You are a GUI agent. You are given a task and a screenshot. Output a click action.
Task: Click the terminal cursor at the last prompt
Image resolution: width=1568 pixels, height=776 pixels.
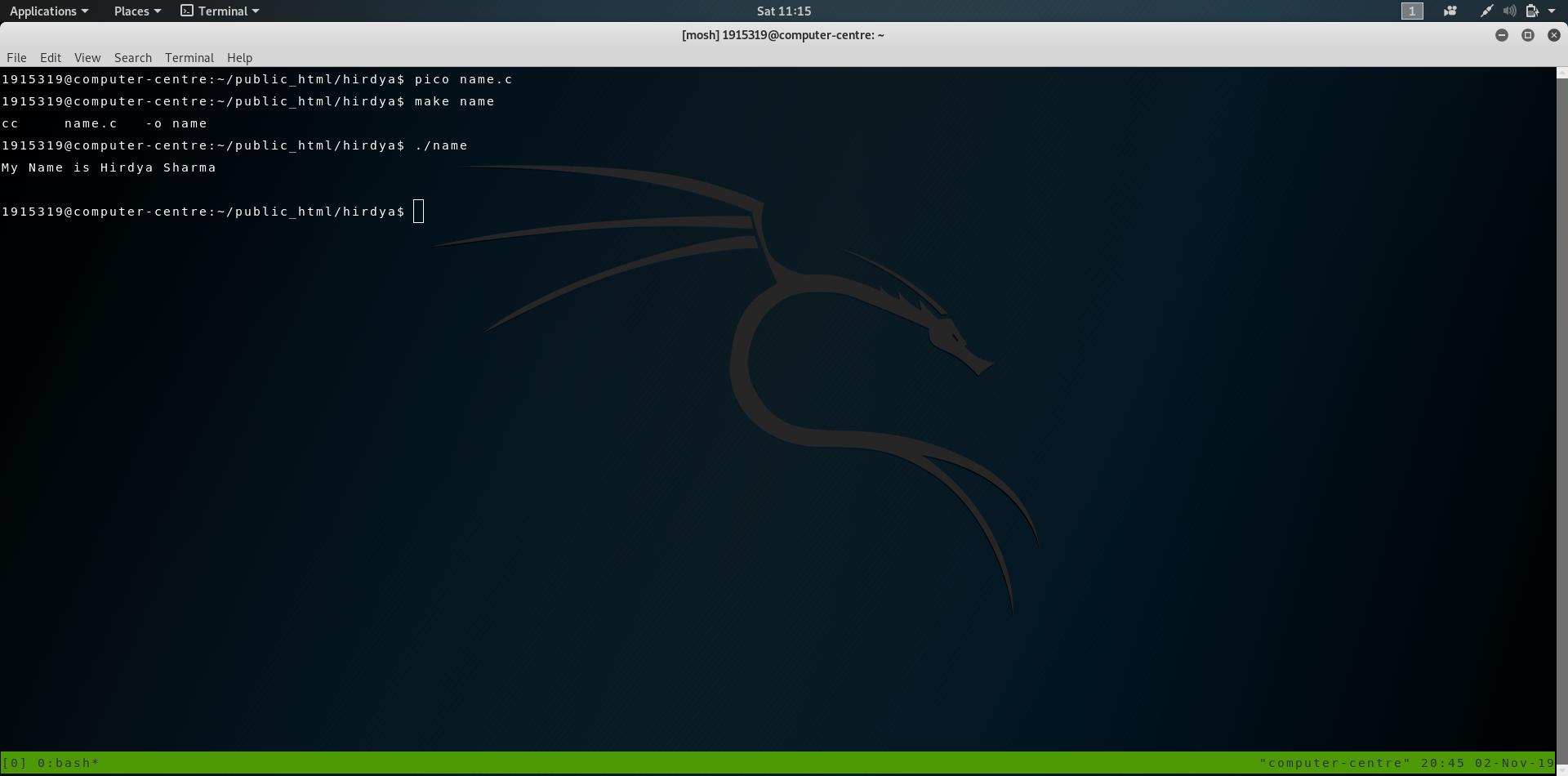(x=419, y=212)
